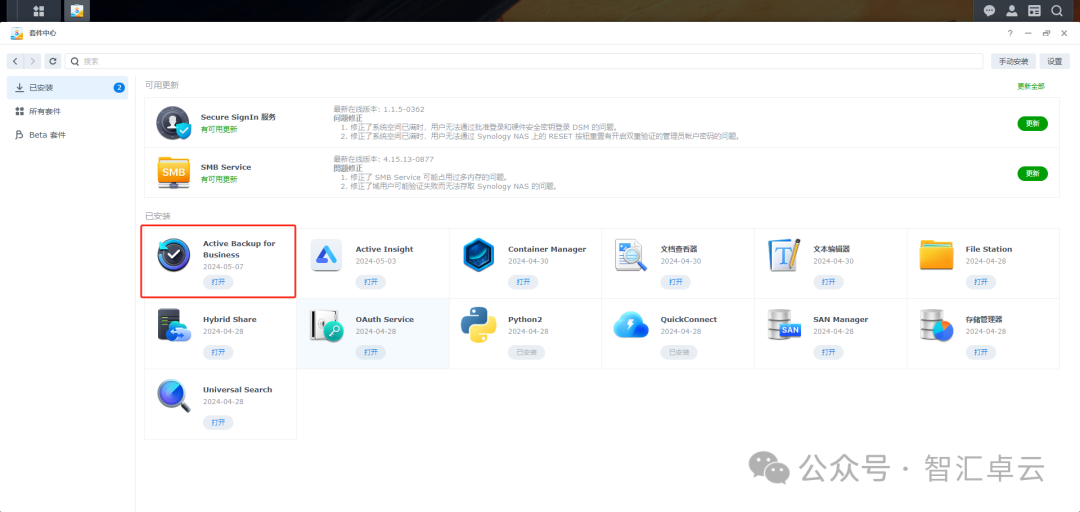Click the Universal Search icon

pos(174,396)
